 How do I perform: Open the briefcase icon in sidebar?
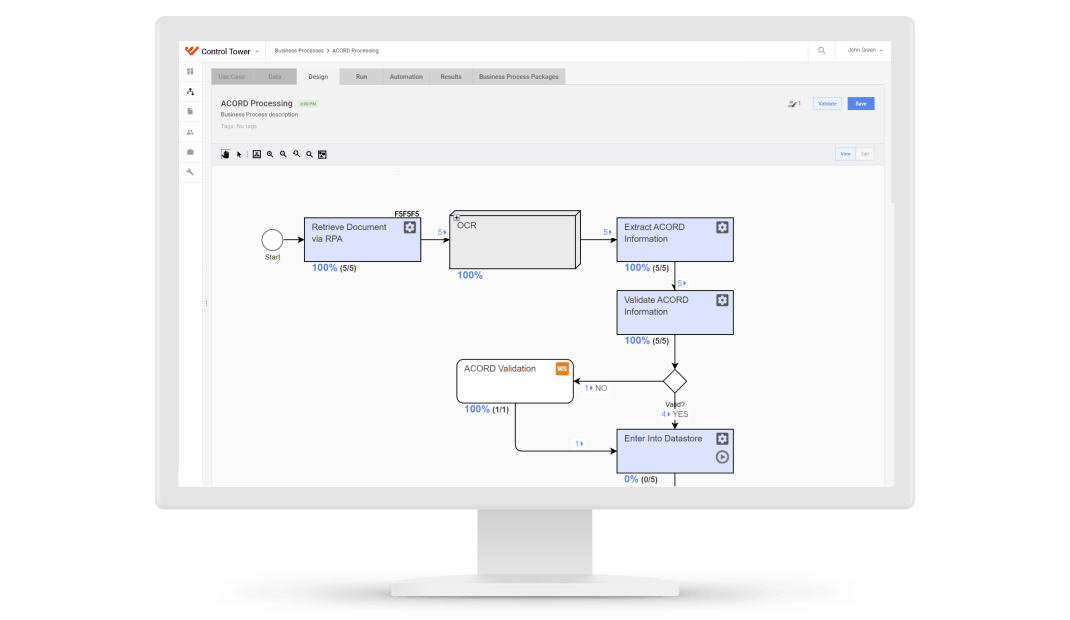tap(190, 152)
